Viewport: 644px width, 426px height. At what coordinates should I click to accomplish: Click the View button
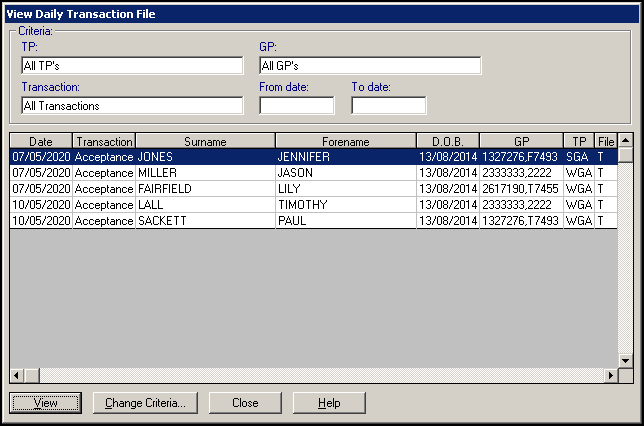45,403
